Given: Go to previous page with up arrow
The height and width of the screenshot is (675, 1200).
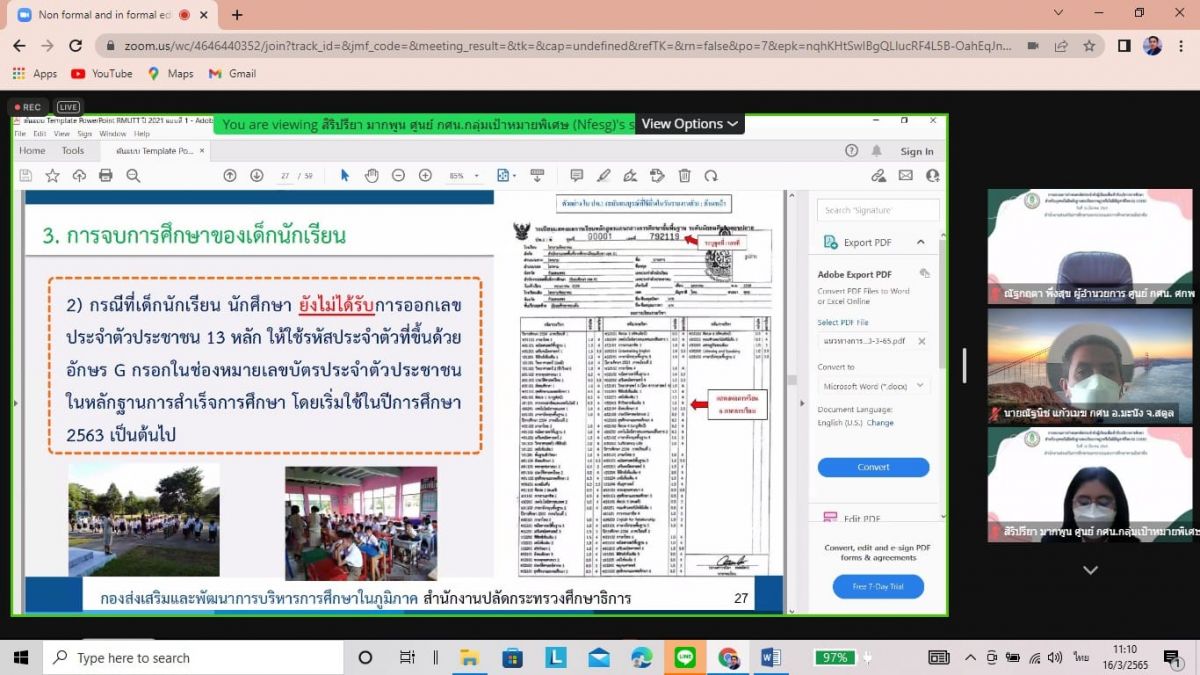Looking at the screenshot, I should tap(230, 176).
